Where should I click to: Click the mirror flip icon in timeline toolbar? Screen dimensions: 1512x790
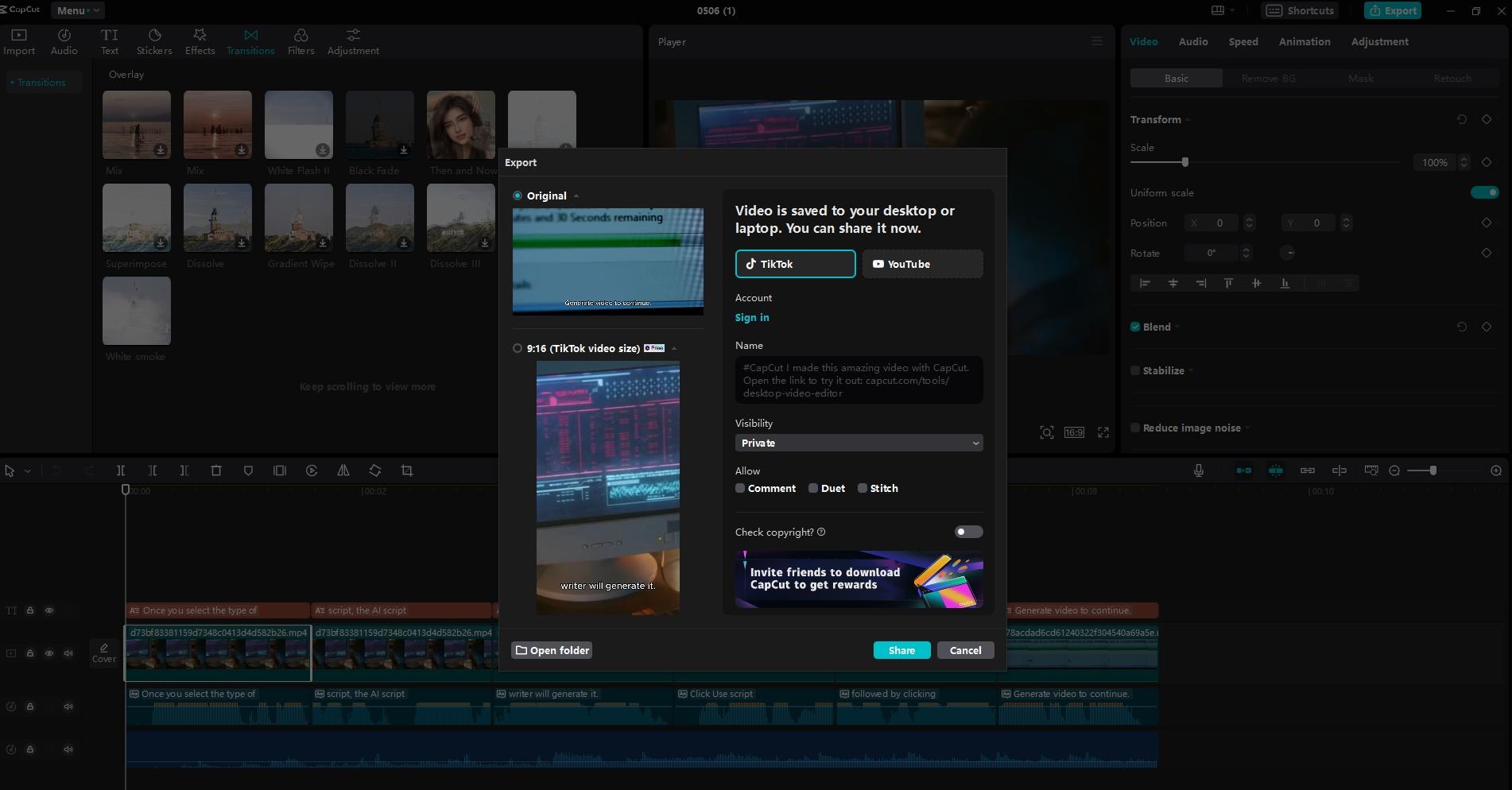(x=343, y=471)
